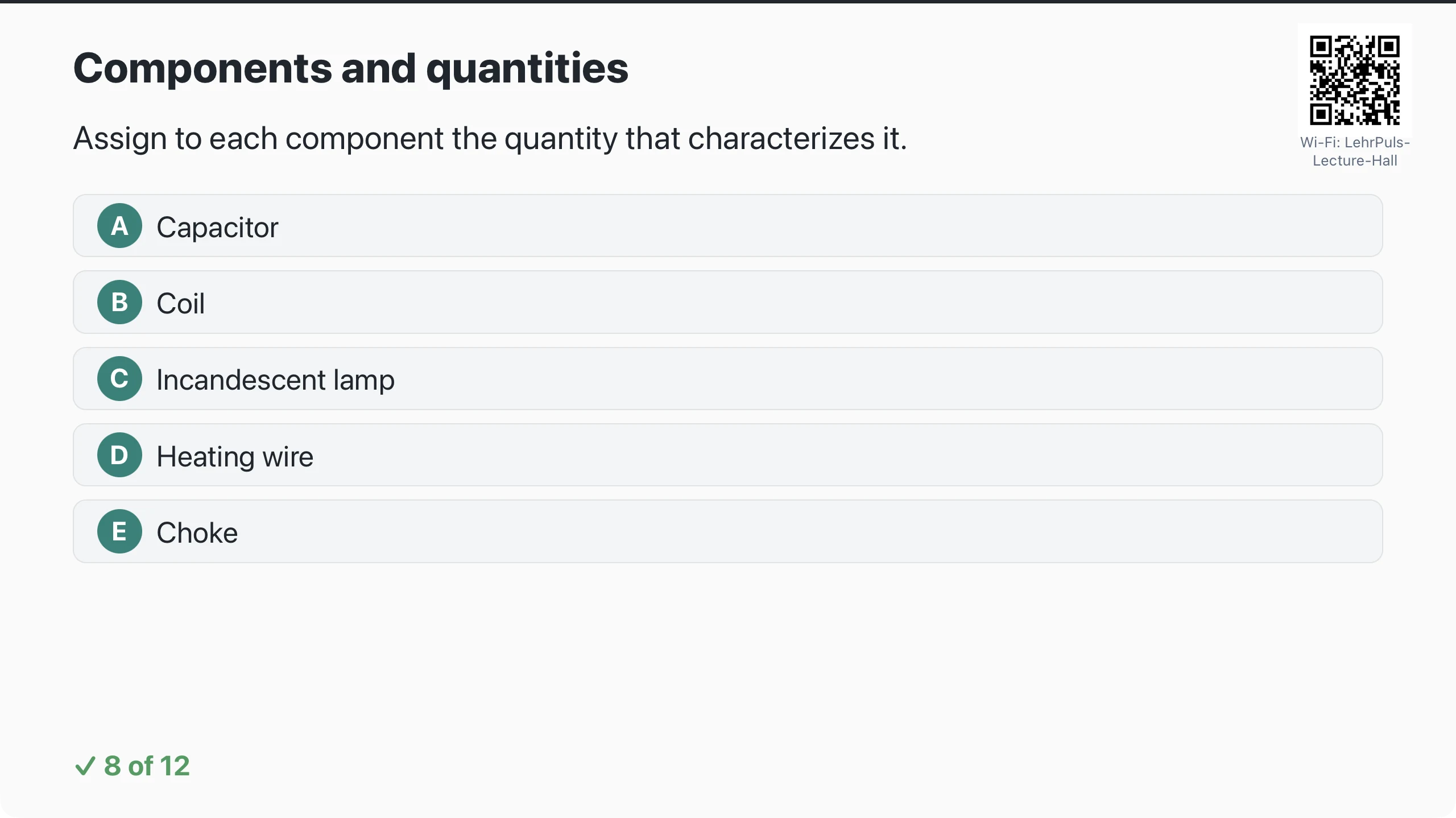The width and height of the screenshot is (1456, 818).
Task: Click the green checkmark icon near progress counter
Action: pyautogui.click(x=85, y=766)
